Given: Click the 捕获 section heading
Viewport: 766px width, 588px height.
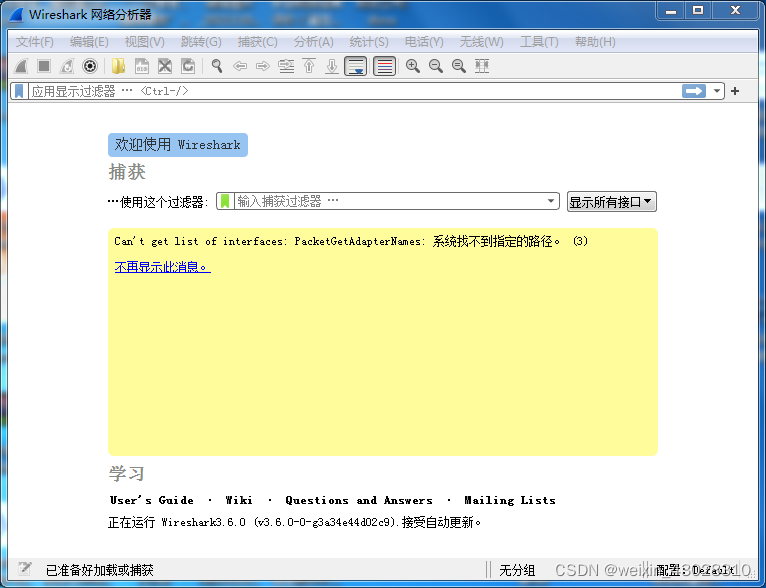Looking at the screenshot, I should point(127,172).
